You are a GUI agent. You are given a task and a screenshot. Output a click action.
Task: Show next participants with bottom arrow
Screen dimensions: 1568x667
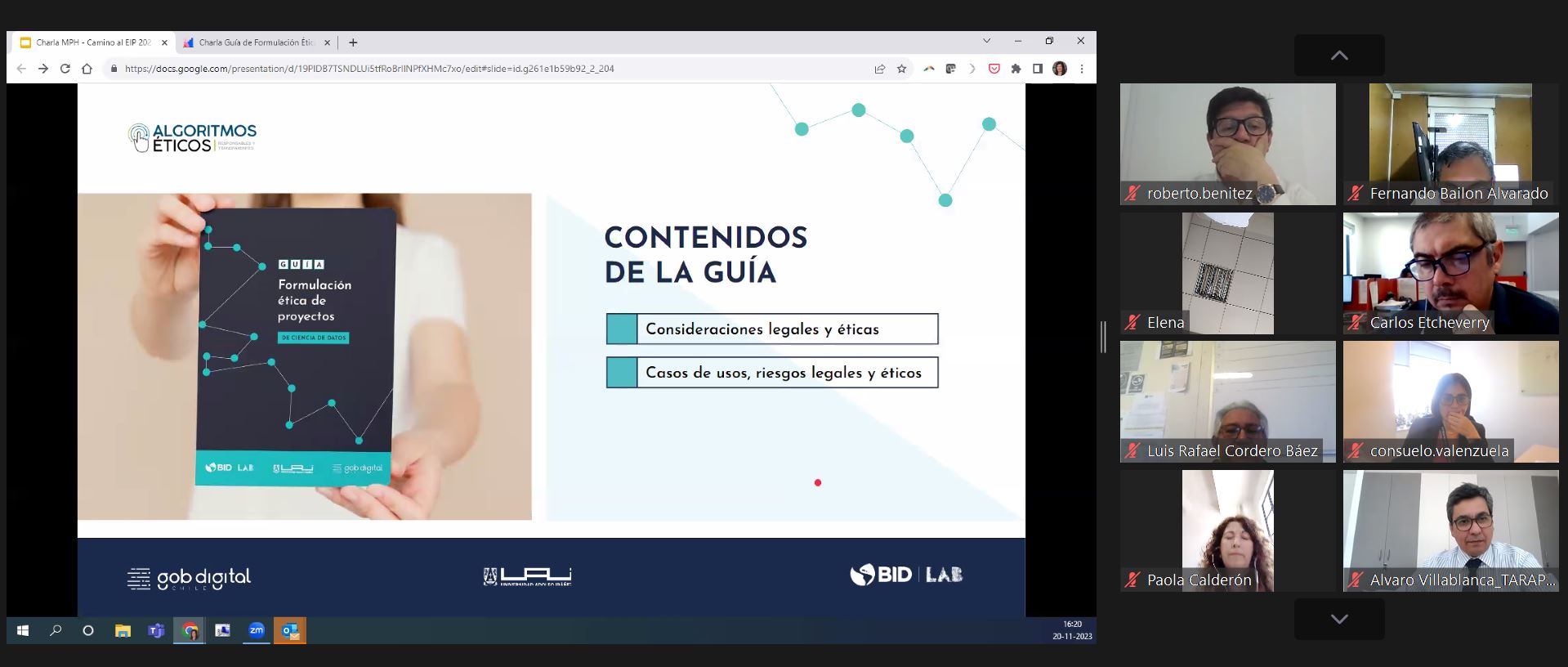click(1338, 619)
